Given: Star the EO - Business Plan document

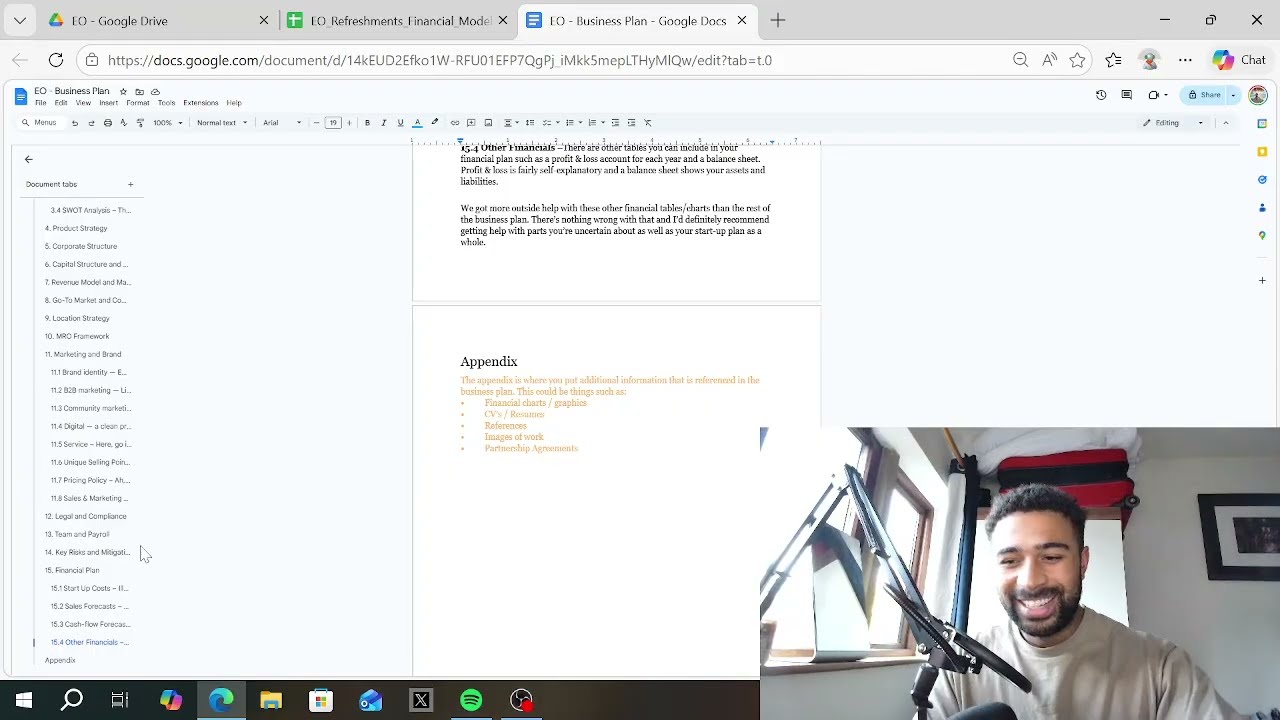Looking at the screenshot, I should coord(123,91).
